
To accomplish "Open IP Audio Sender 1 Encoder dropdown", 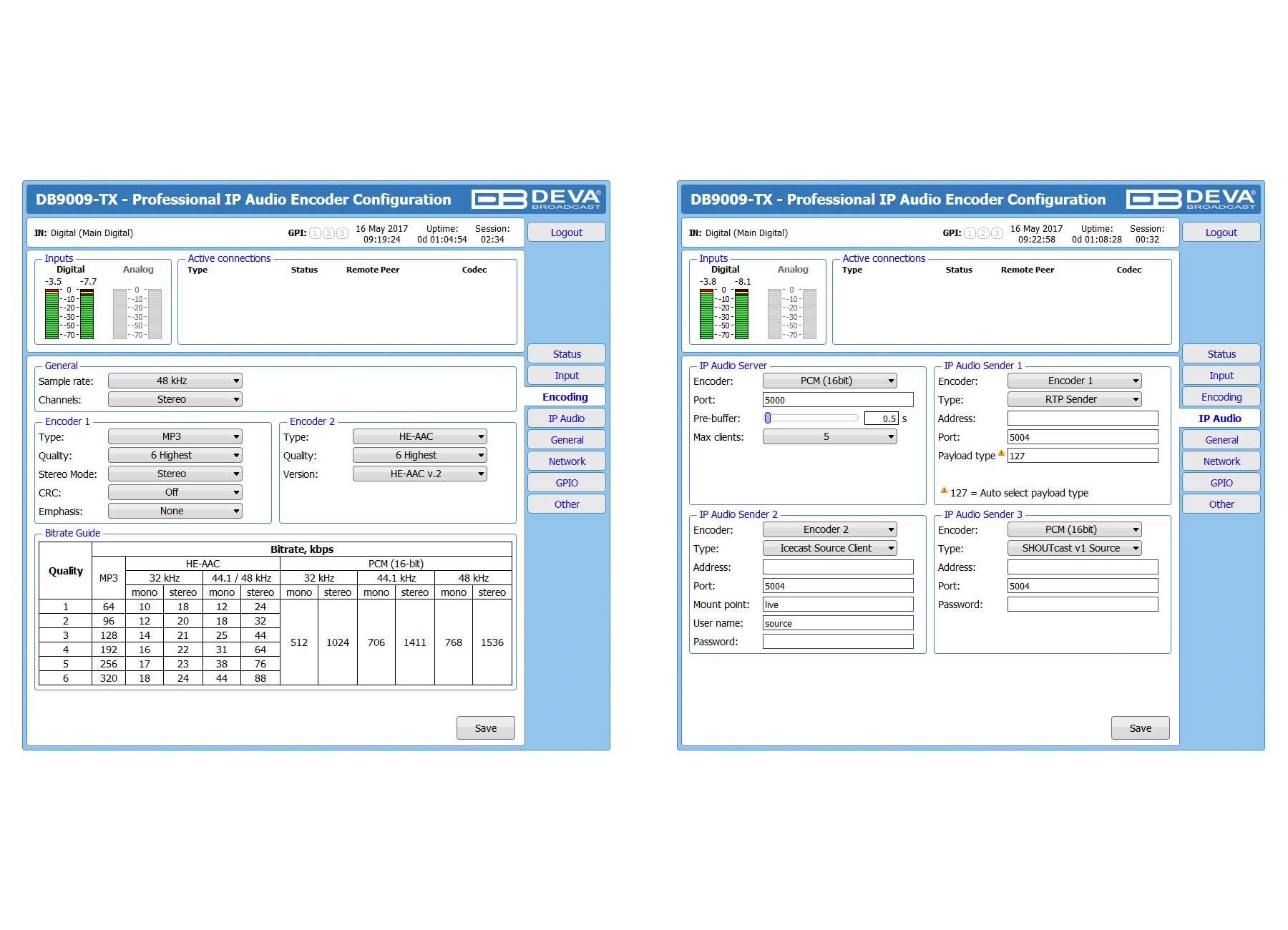I will 1075,381.
